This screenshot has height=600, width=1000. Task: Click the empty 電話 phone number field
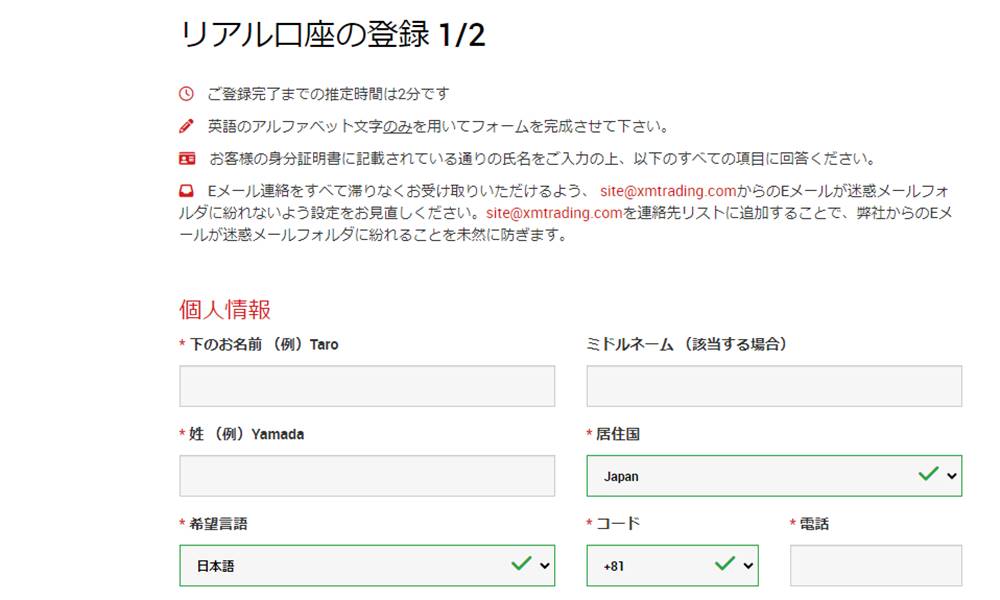(876, 565)
